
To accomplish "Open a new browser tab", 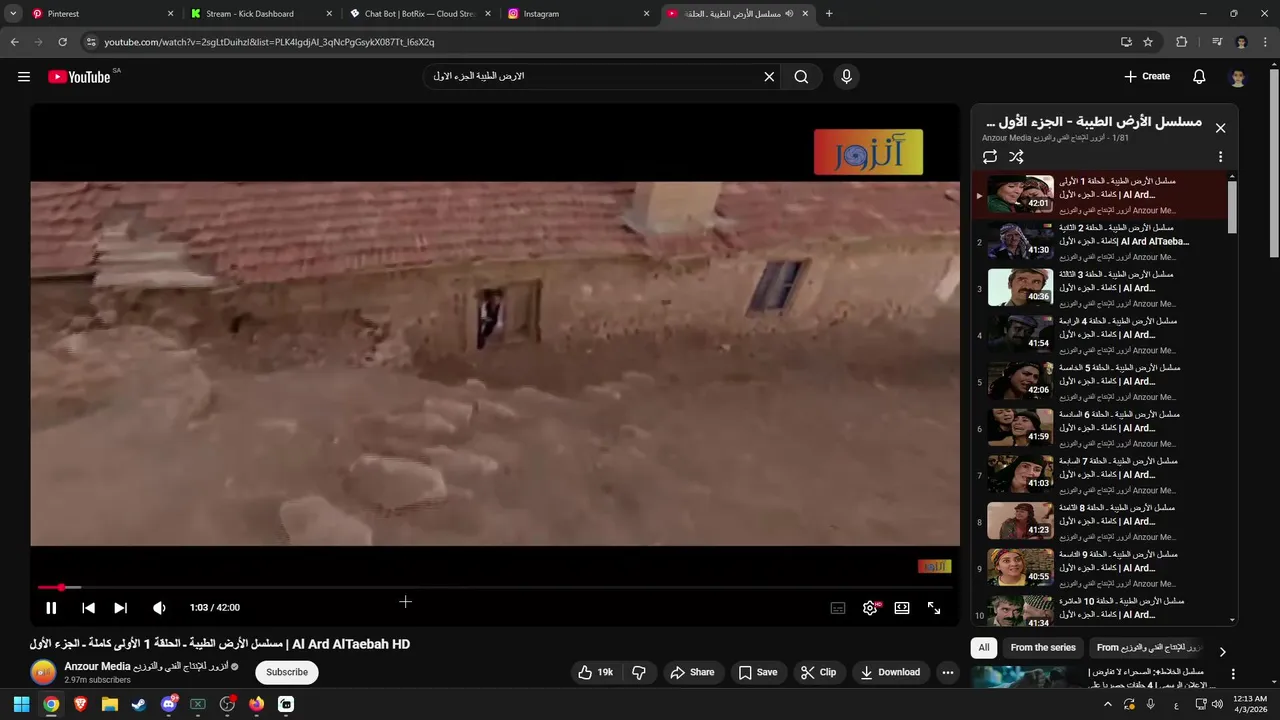I will click(829, 14).
